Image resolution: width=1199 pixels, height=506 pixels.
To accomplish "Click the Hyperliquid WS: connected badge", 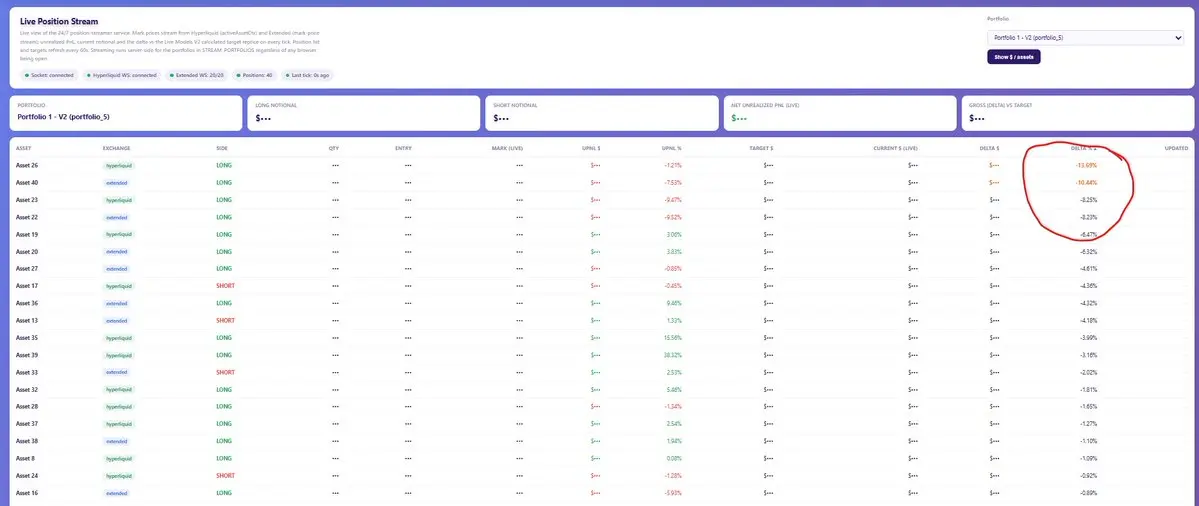I will click(122, 75).
